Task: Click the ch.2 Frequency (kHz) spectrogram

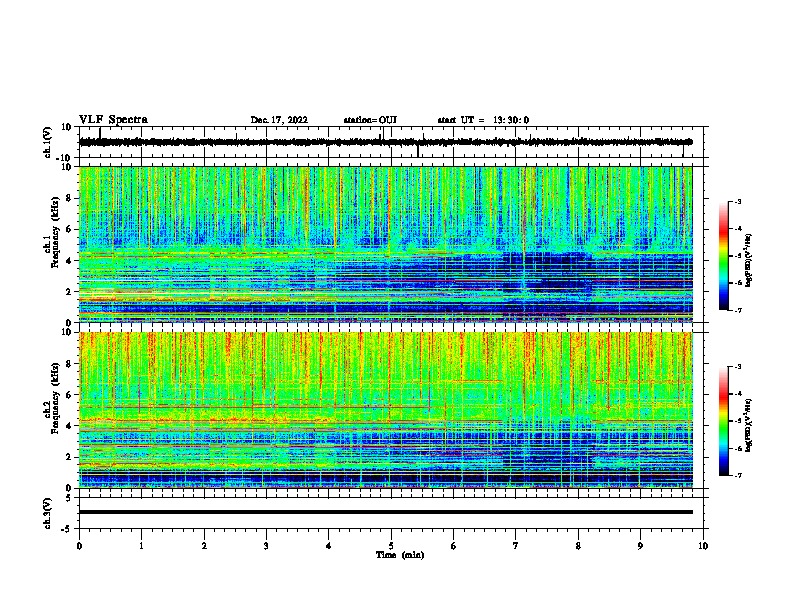Action: click(386, 410)
